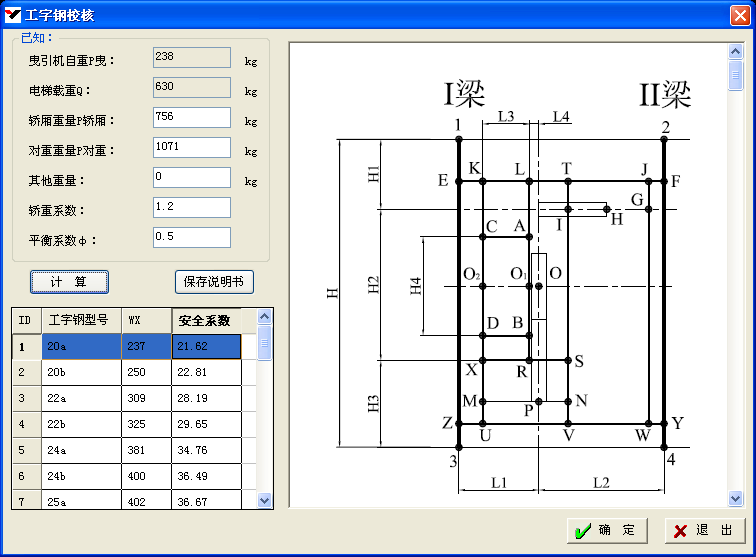Click diagram scrollbar up arrow
756x557 pixels.
tap(736, 50)
